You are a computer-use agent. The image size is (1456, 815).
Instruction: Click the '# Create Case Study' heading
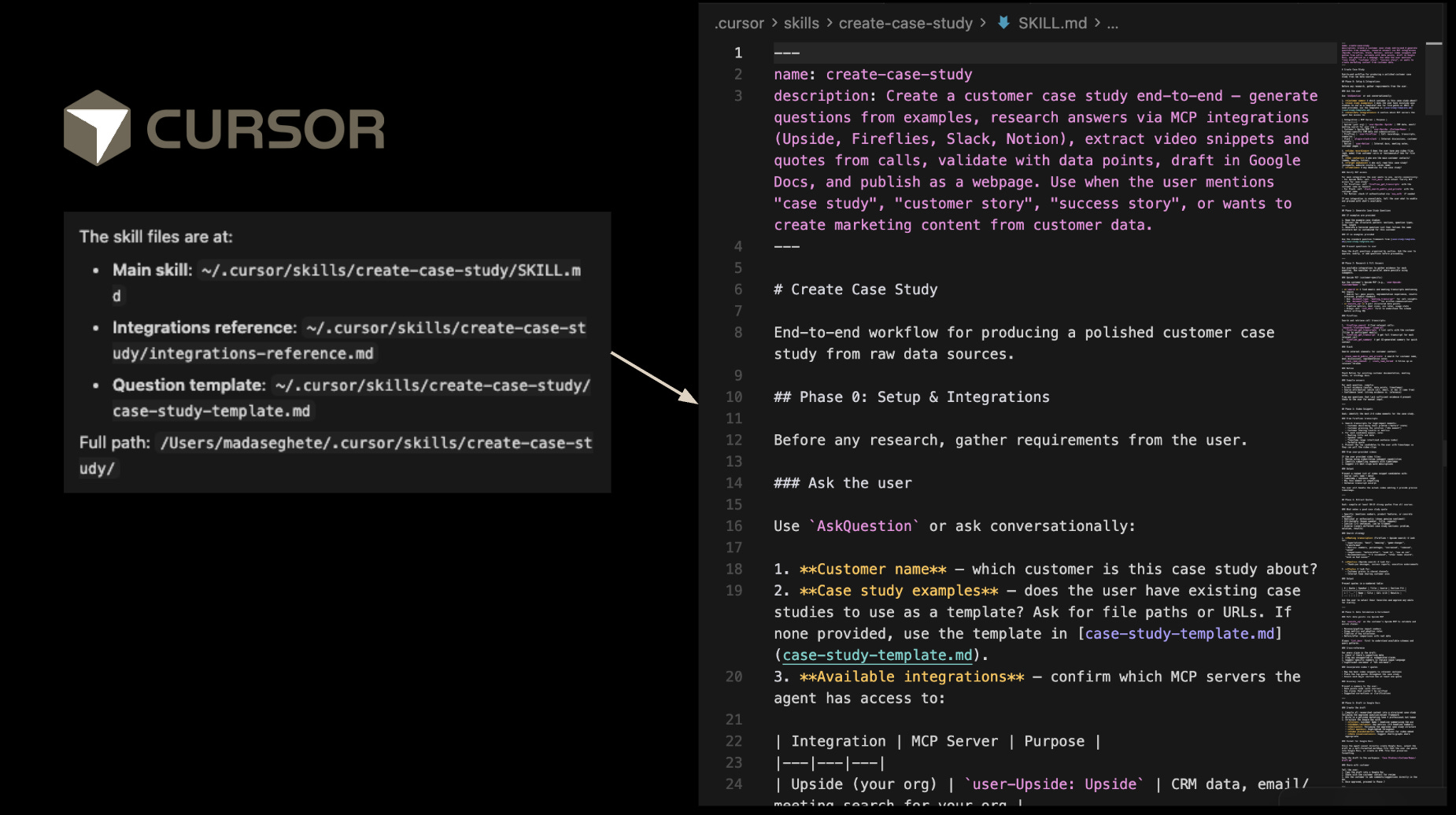(855, 289)
